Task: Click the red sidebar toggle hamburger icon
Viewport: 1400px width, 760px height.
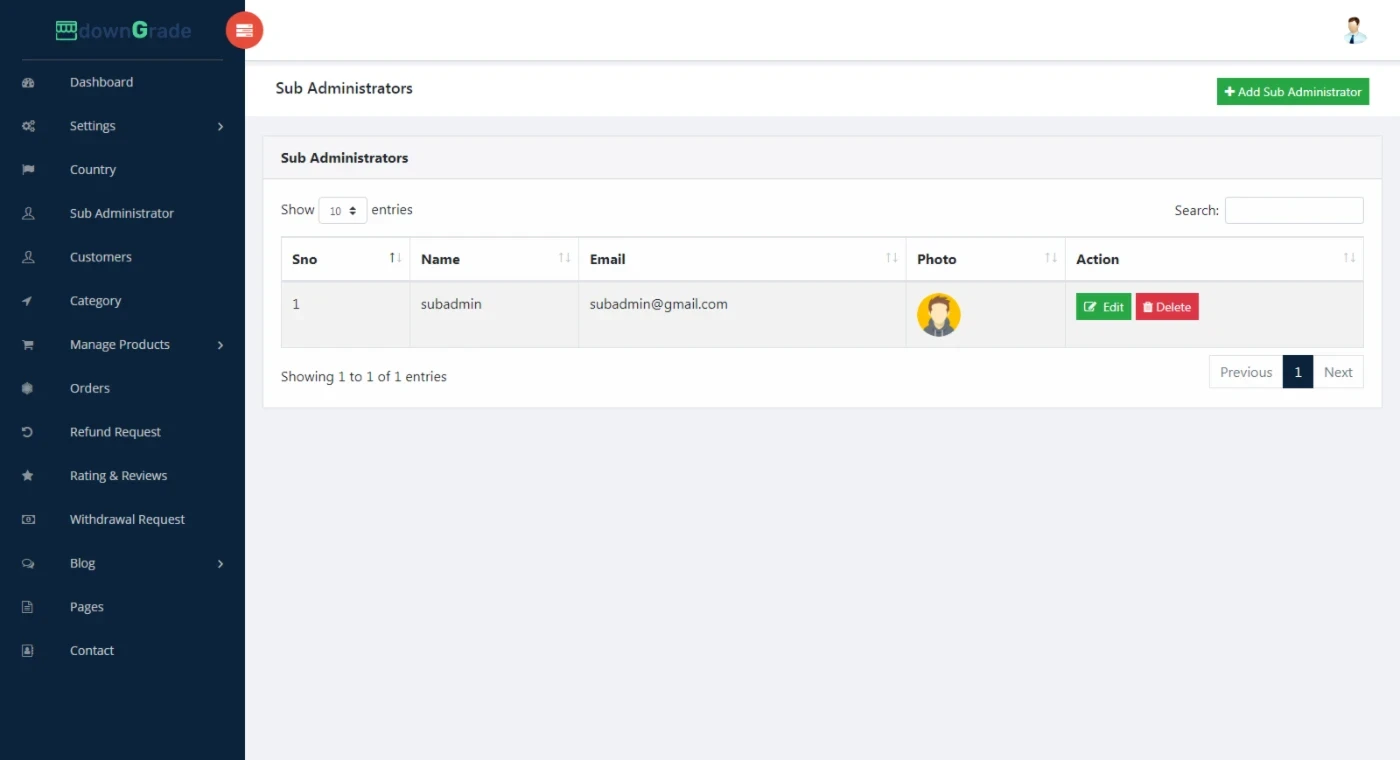Action: click(244, 31)
